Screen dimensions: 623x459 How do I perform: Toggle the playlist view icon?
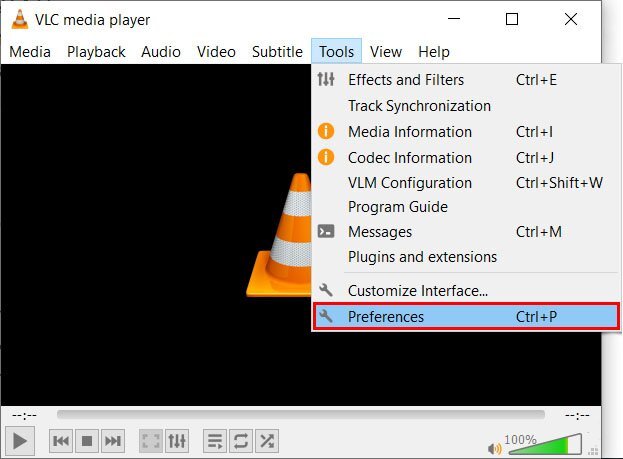(x=215, y=441)
